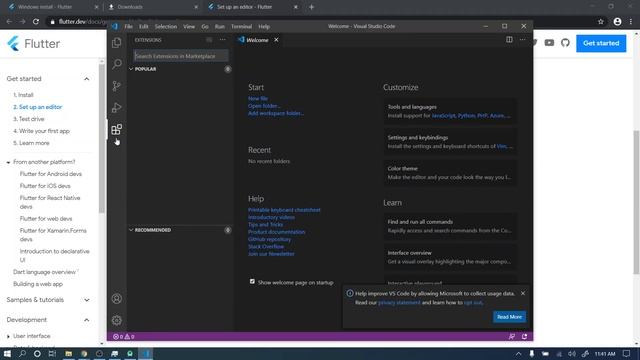Image resolution: width=640 pixels, height=360 pixels.
Task: Bookmark this page with the star icon
Action: pos(601,22)
